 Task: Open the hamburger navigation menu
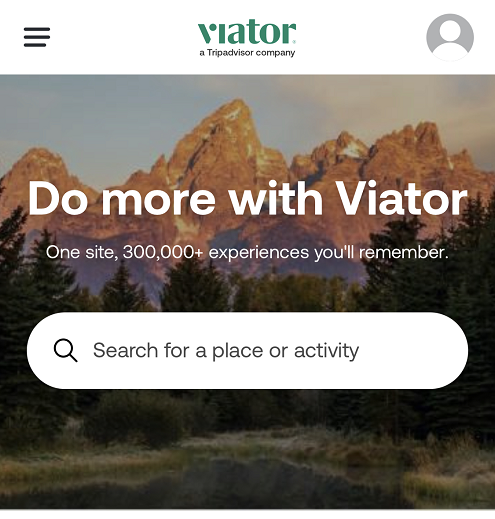pyautogui.click(x=37, y=37)
